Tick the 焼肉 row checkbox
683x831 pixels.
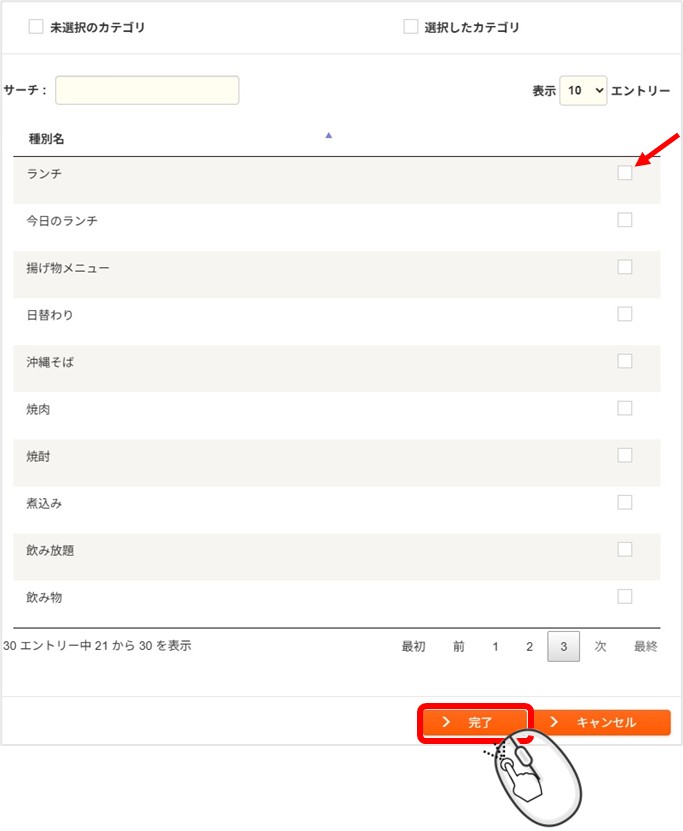pyautogui.click(x=625, y=408)
